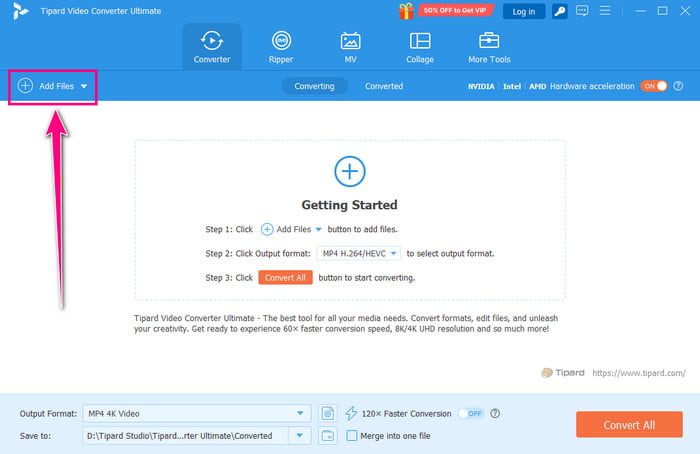
Task: Open the Output Format MP4 4K Video dropdown
Action: (196, 413)
